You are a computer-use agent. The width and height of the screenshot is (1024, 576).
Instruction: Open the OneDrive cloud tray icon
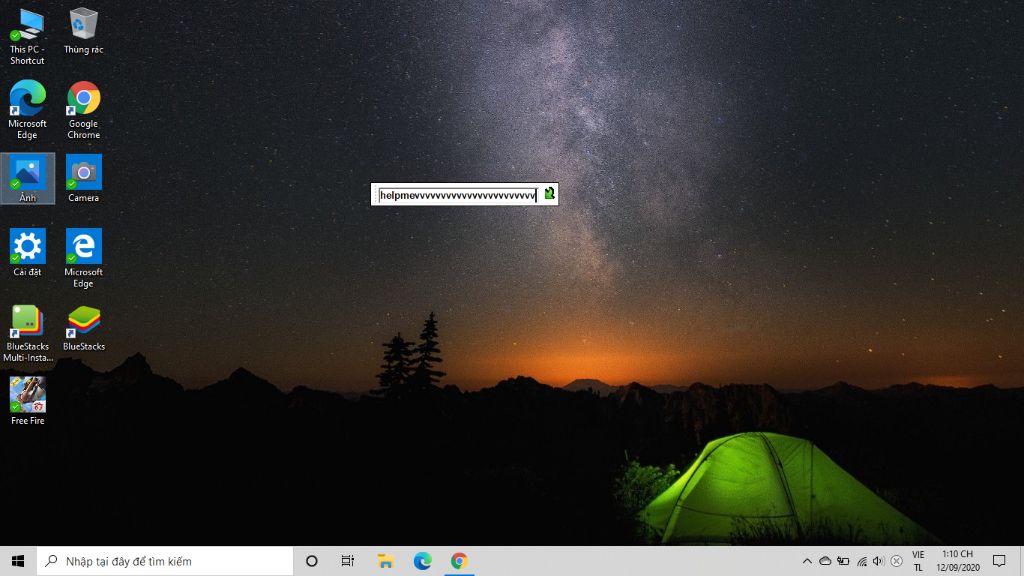(x=825, y=561)
